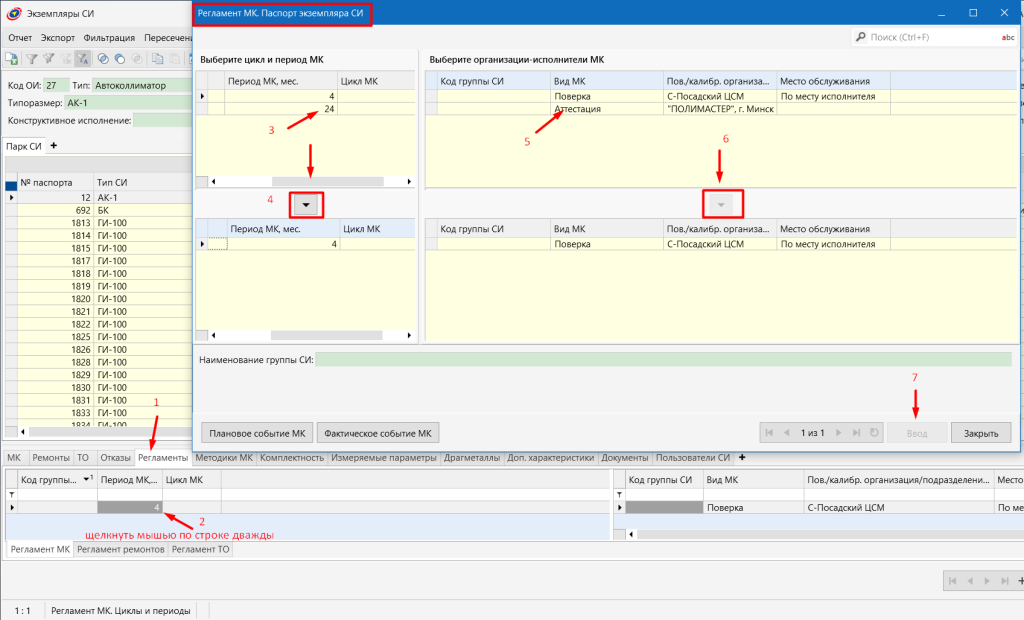Open the Документы tab

pos(624,457)
